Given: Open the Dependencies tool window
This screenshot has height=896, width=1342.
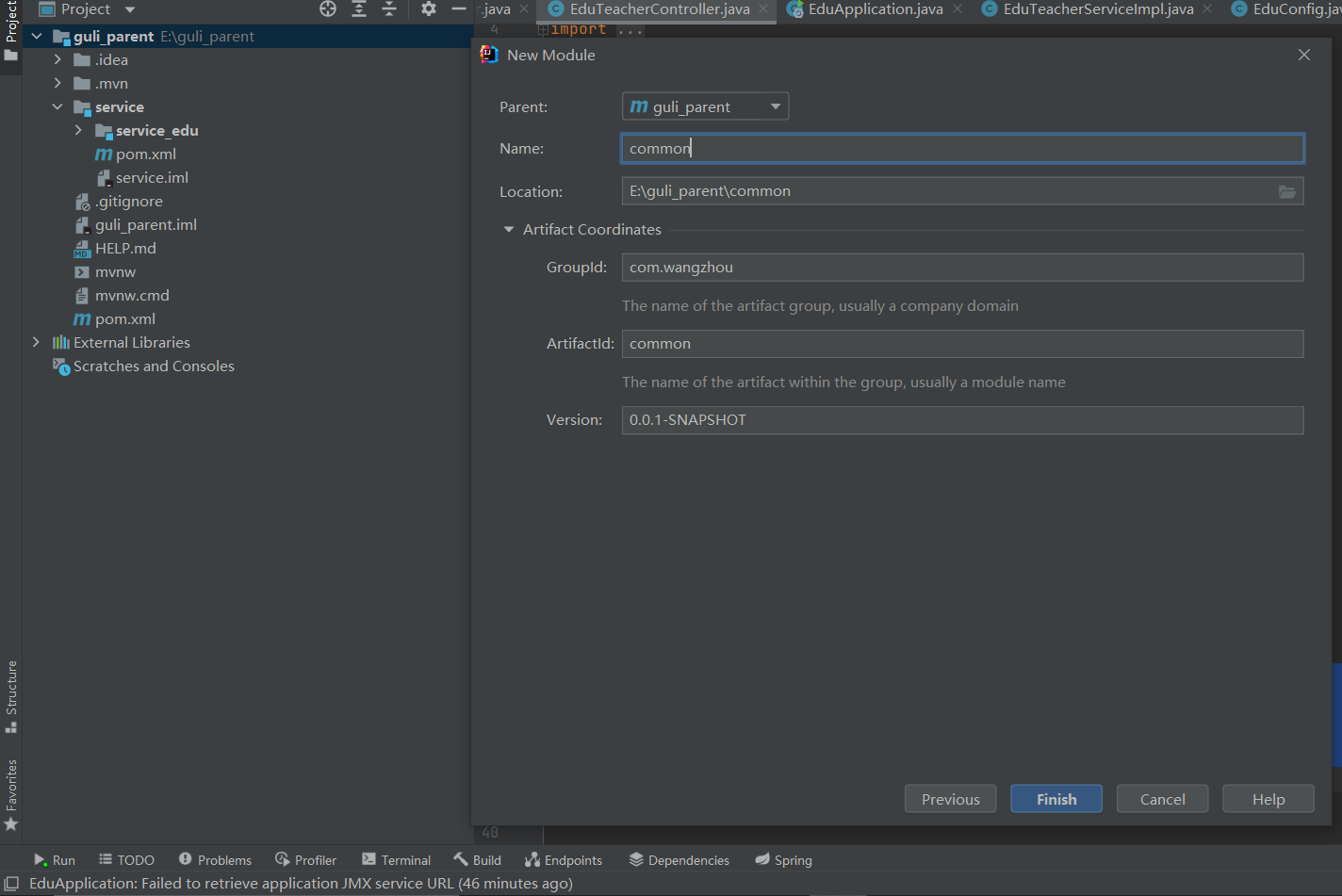Looking at the screenshot, I should point(679,859).
